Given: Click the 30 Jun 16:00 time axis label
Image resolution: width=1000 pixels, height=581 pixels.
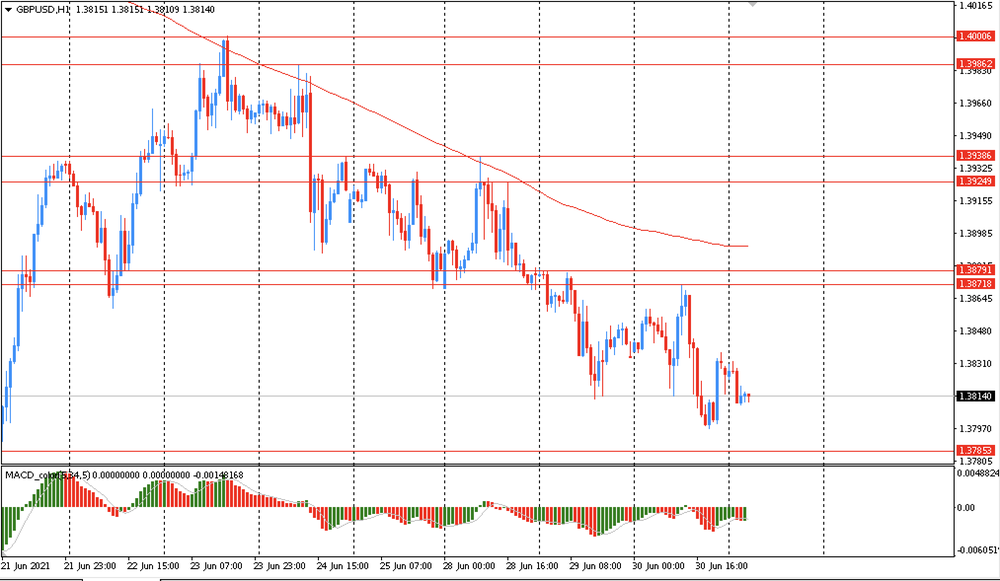Looking at the screenshot, I should point(721,566).
